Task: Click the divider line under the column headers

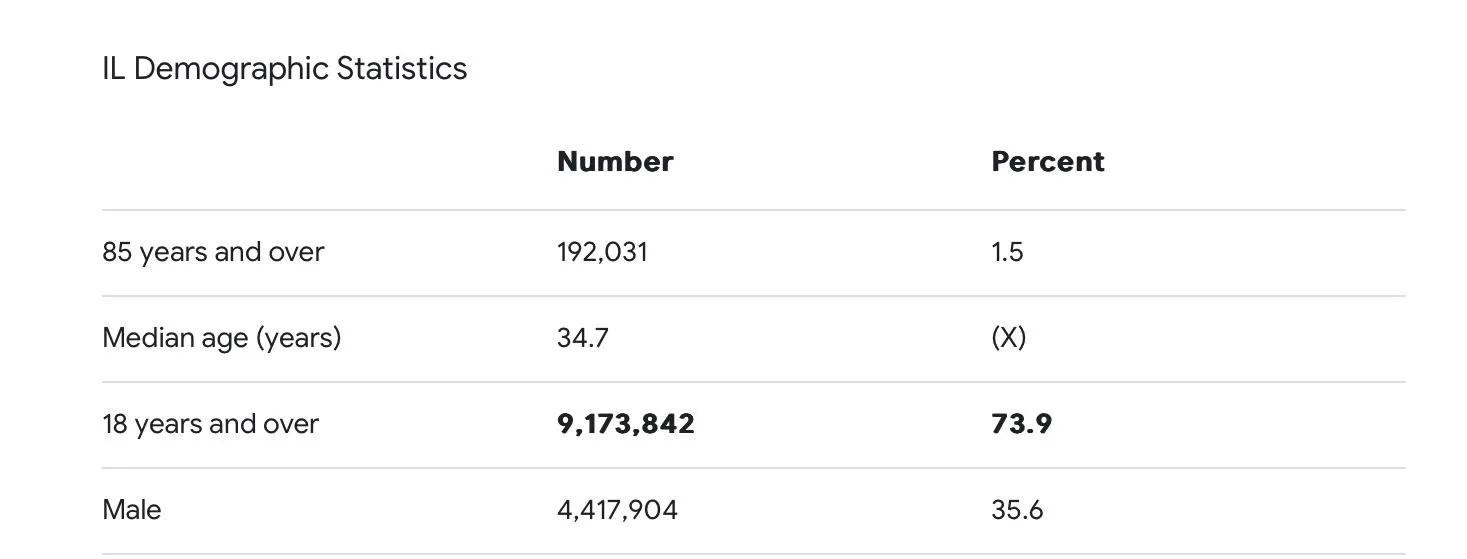Action: click(x=753, y=210)
